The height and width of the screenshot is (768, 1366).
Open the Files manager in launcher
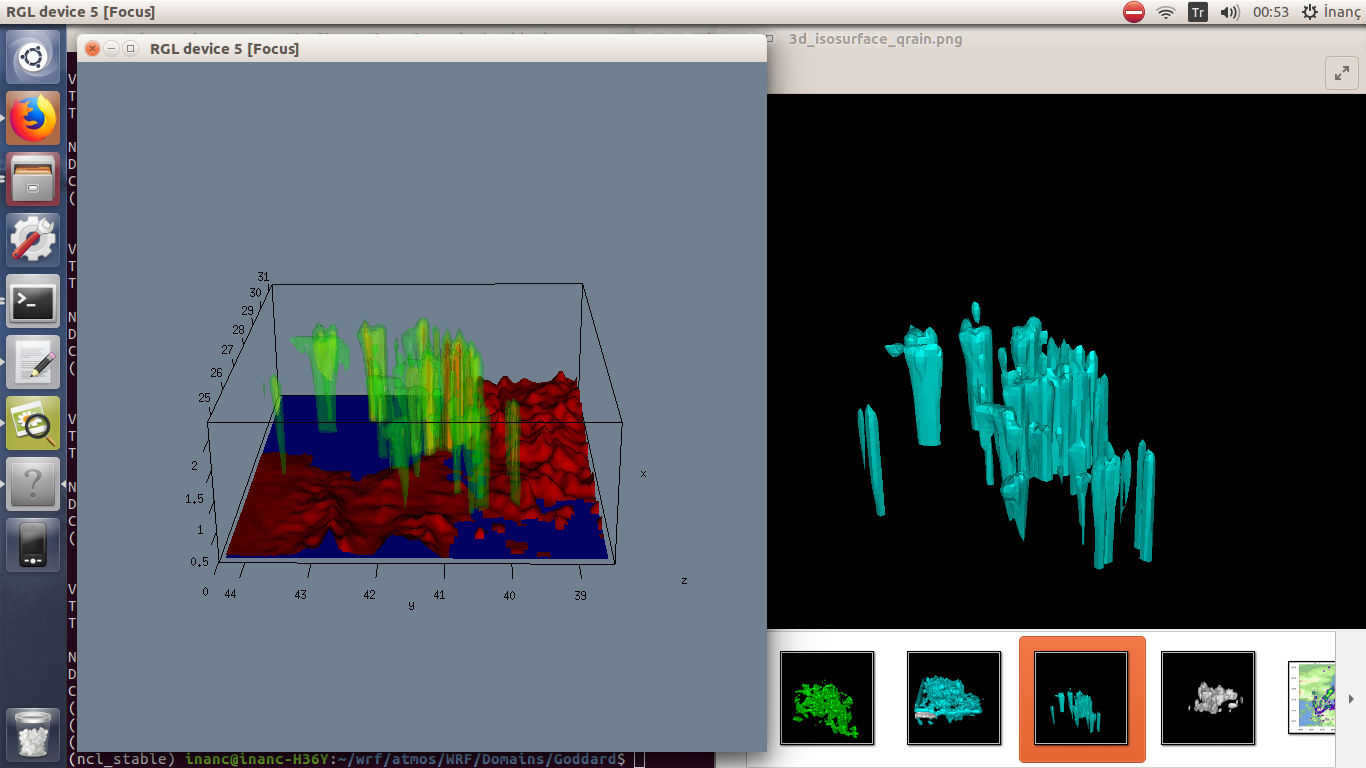(33, 179)
